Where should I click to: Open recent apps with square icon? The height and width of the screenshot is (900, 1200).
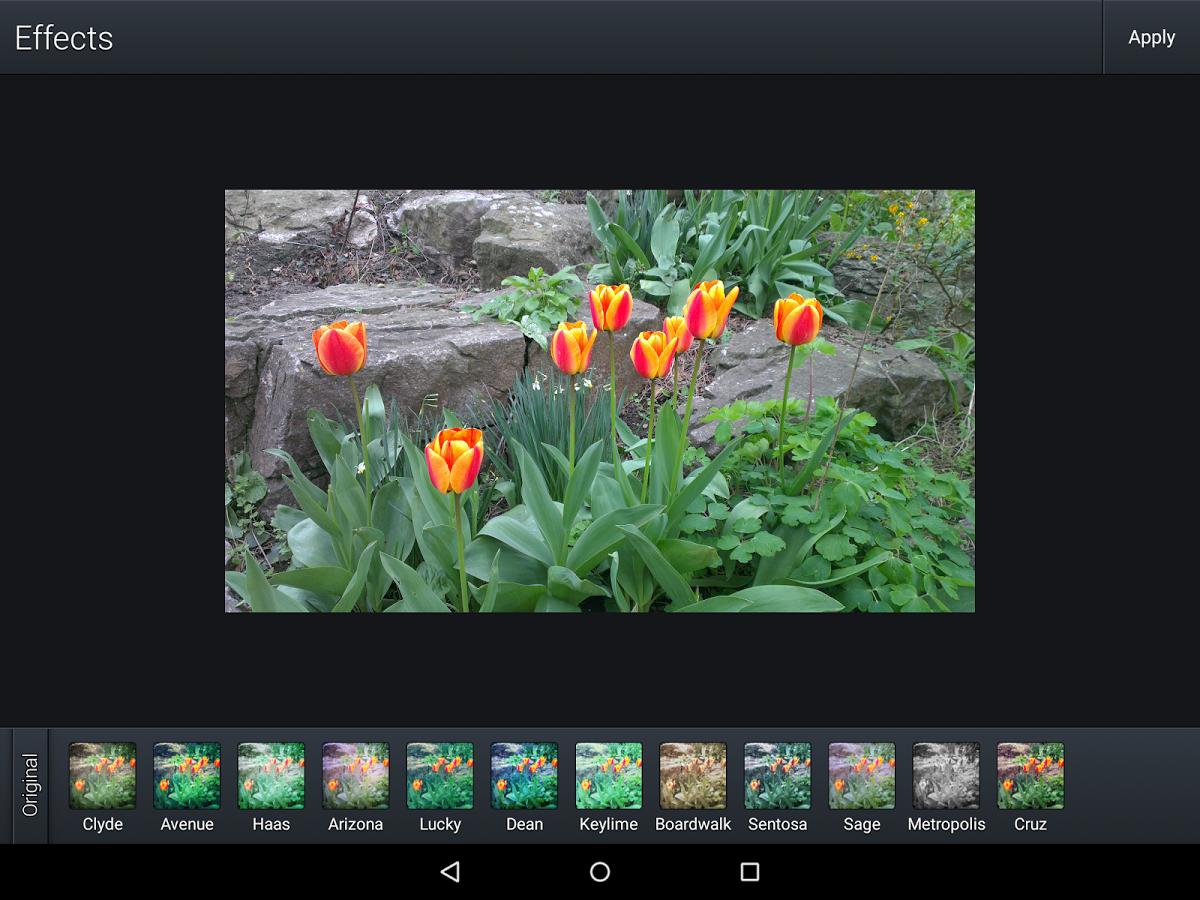click(x=750, y=872)
